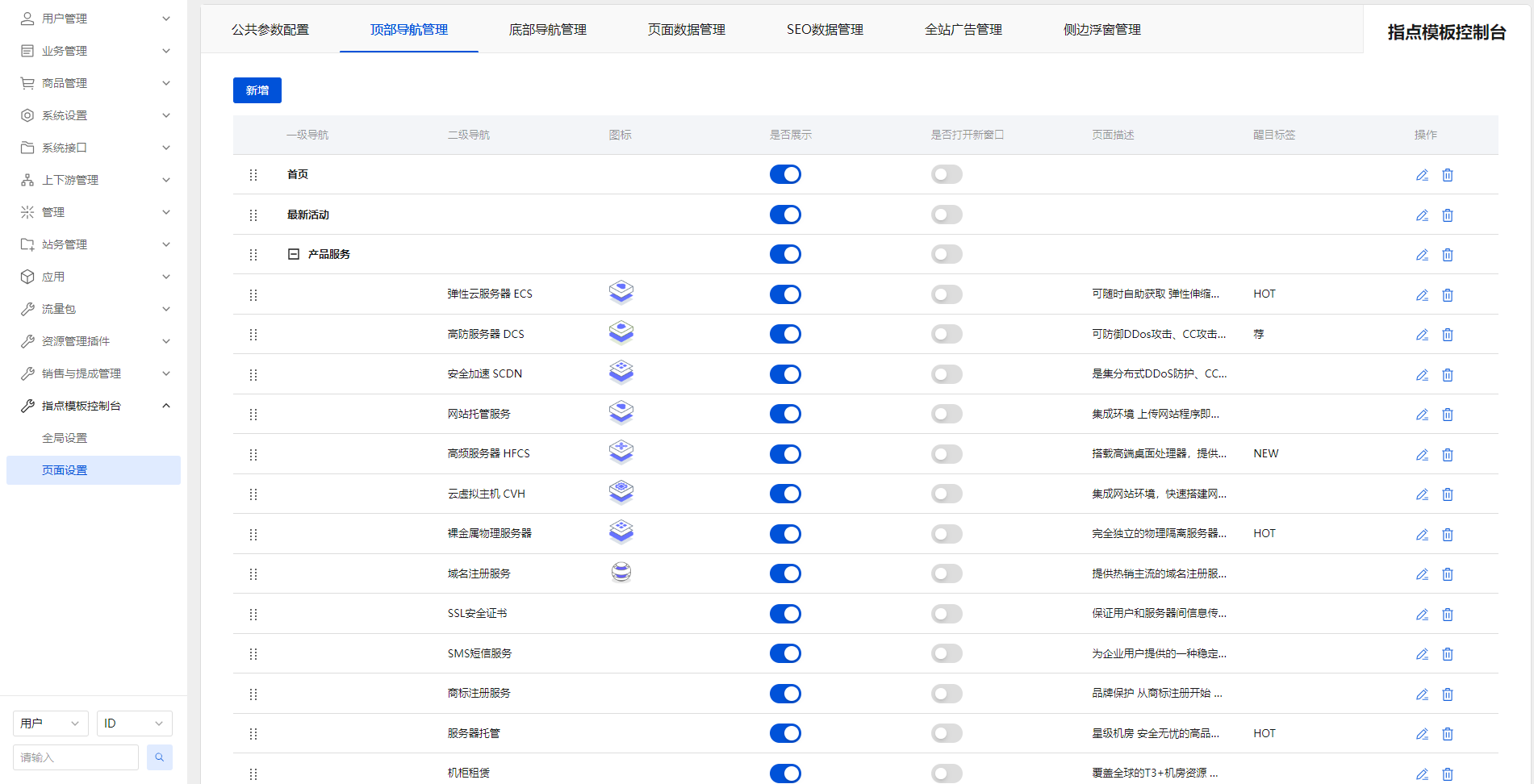Click the 新增 button
This screenshot has height=784, width=1534.
click(257, 90)
